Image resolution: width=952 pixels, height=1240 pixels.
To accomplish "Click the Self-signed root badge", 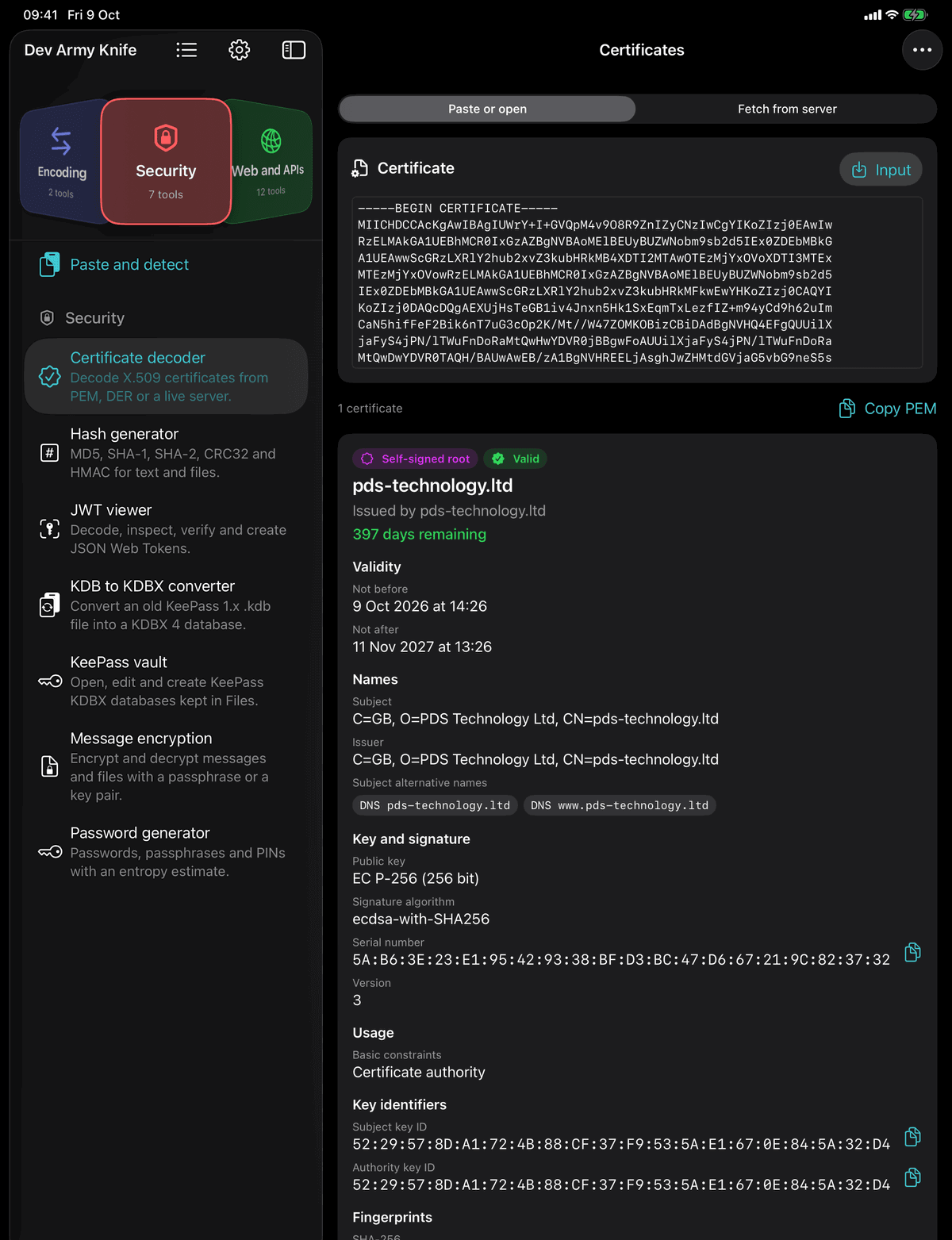I will [416, 459].
